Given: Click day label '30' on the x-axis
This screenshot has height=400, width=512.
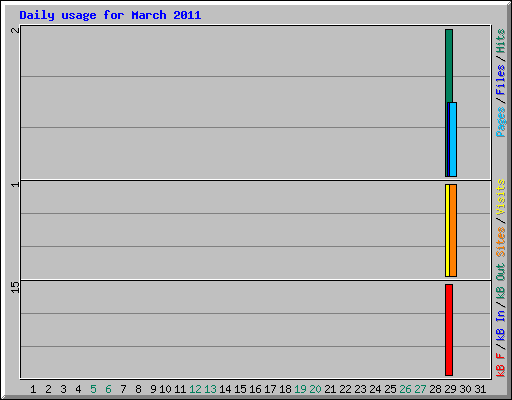Looking at the screenshot, I should (x=465, y=389).
